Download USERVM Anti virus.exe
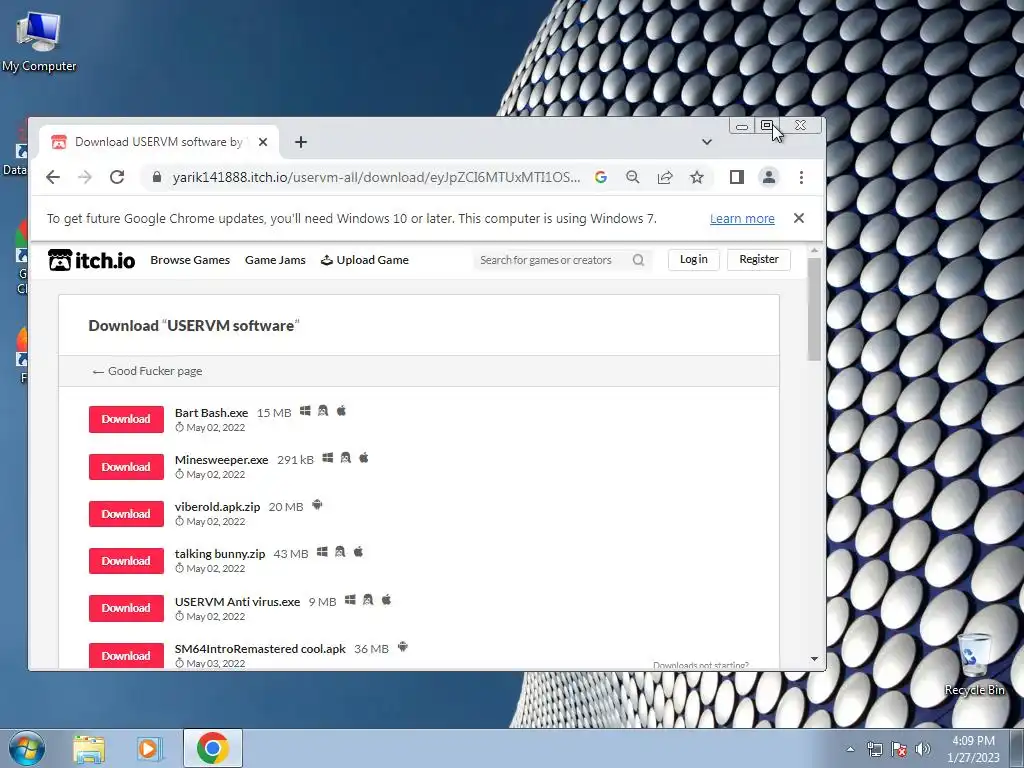Screen dimensions: 1024x768 click(x=126, y=608)
